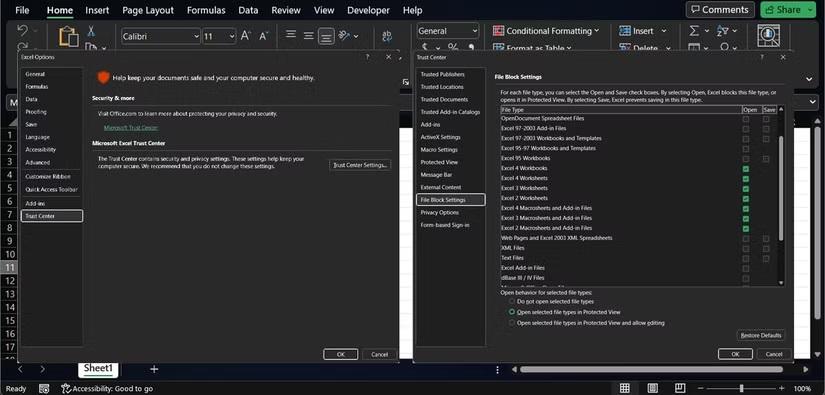The height and width of the screenshot is (395, 825).
Task: Click the Insert cells icon
Action: click(x=625, y=31)
